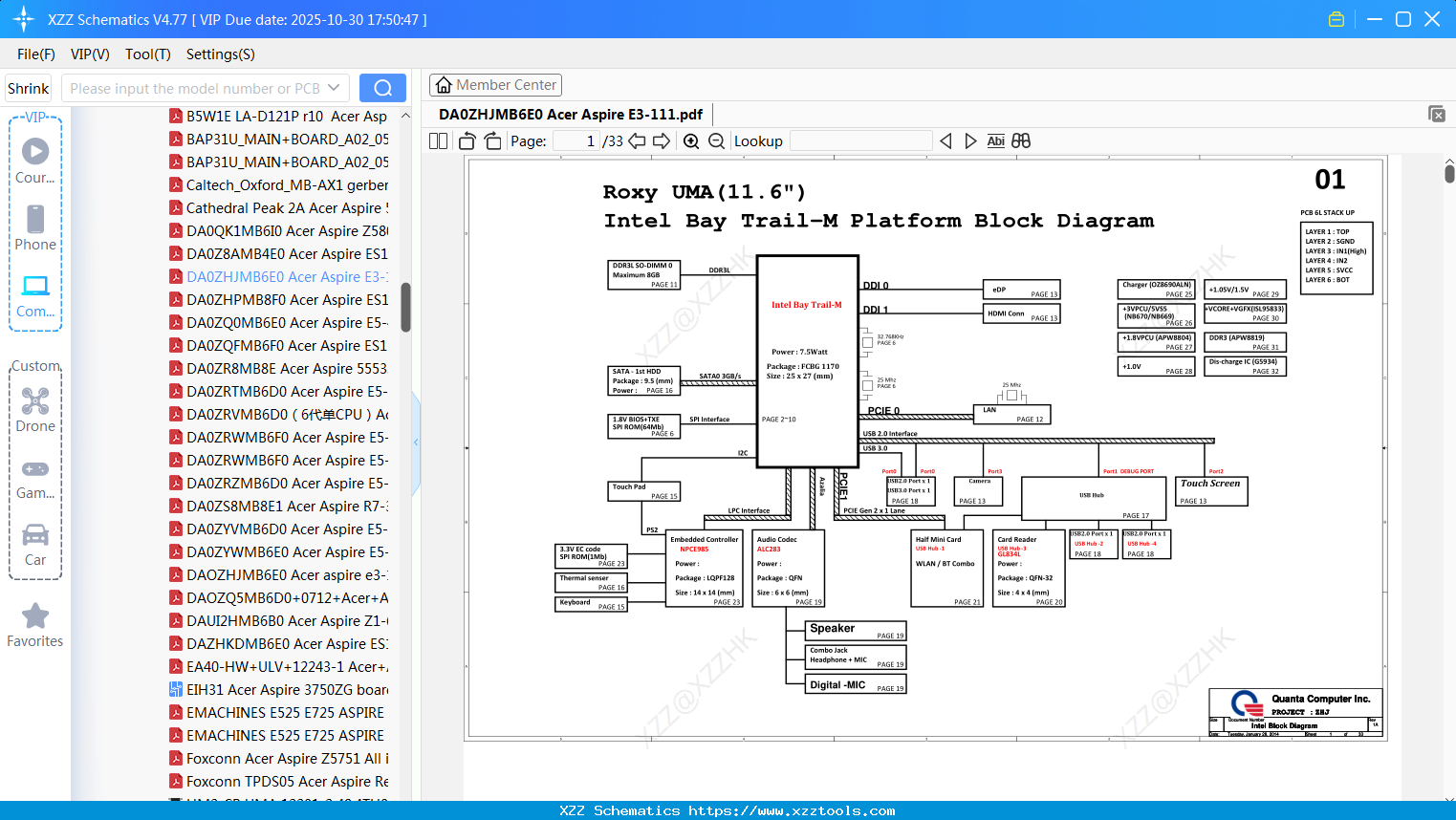The width and height of the screenshot is (1456, 820).
Task: Zoom out of the schematic
Action: [716, 141]
